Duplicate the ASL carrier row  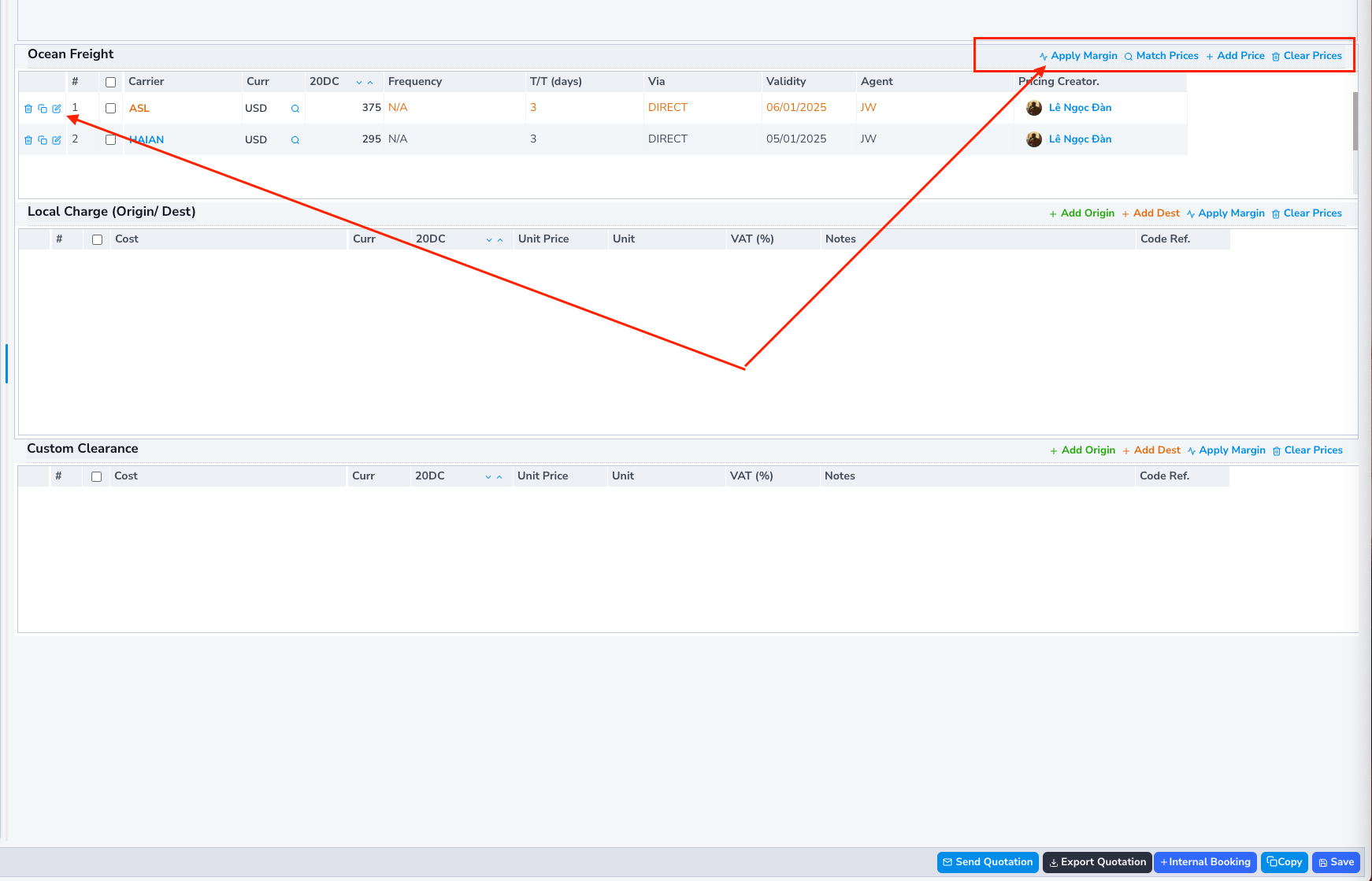(x=43, y=108)
